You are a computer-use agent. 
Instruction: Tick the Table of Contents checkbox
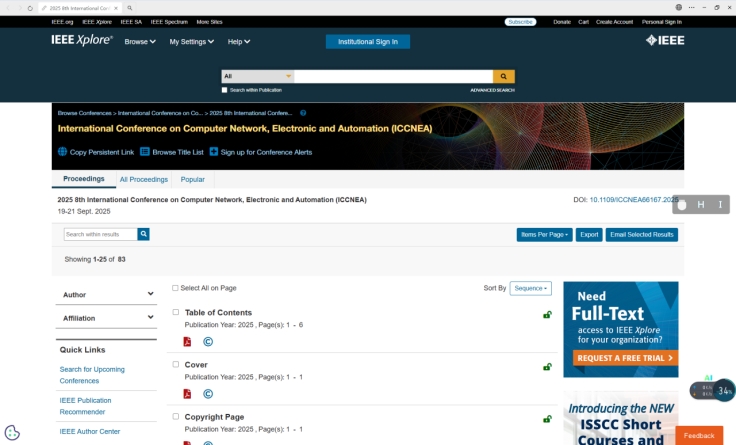(176, 312)
